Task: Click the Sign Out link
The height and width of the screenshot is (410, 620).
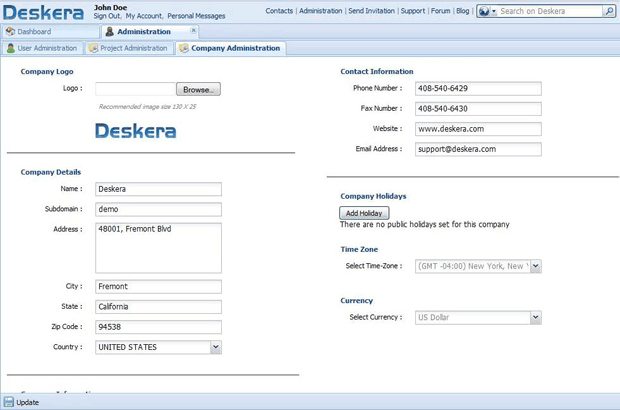Action: click(x=106, y=16)
